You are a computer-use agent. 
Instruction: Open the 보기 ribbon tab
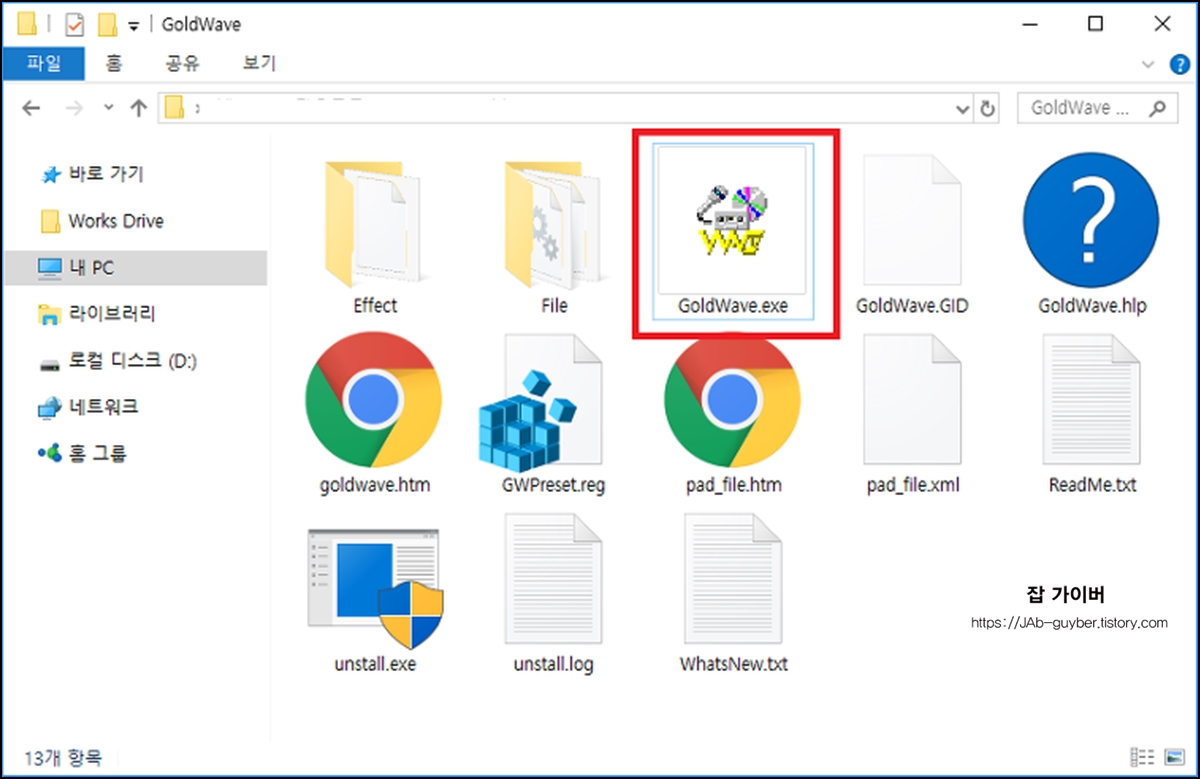click(259, 64)
